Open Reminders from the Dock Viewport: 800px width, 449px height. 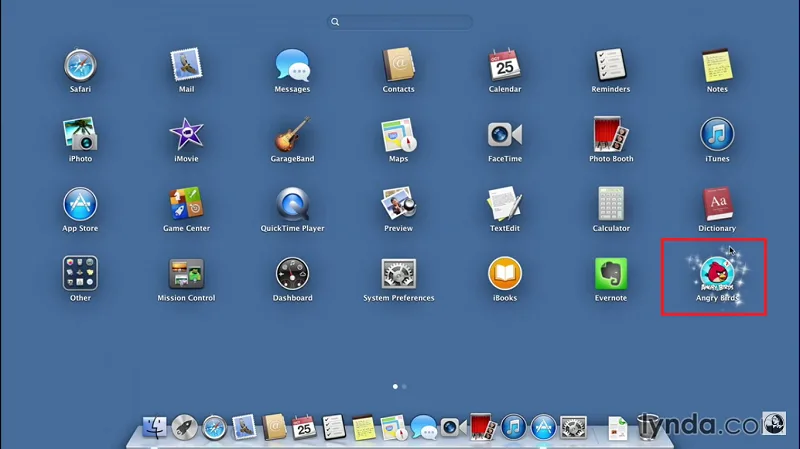click(334, 428)
